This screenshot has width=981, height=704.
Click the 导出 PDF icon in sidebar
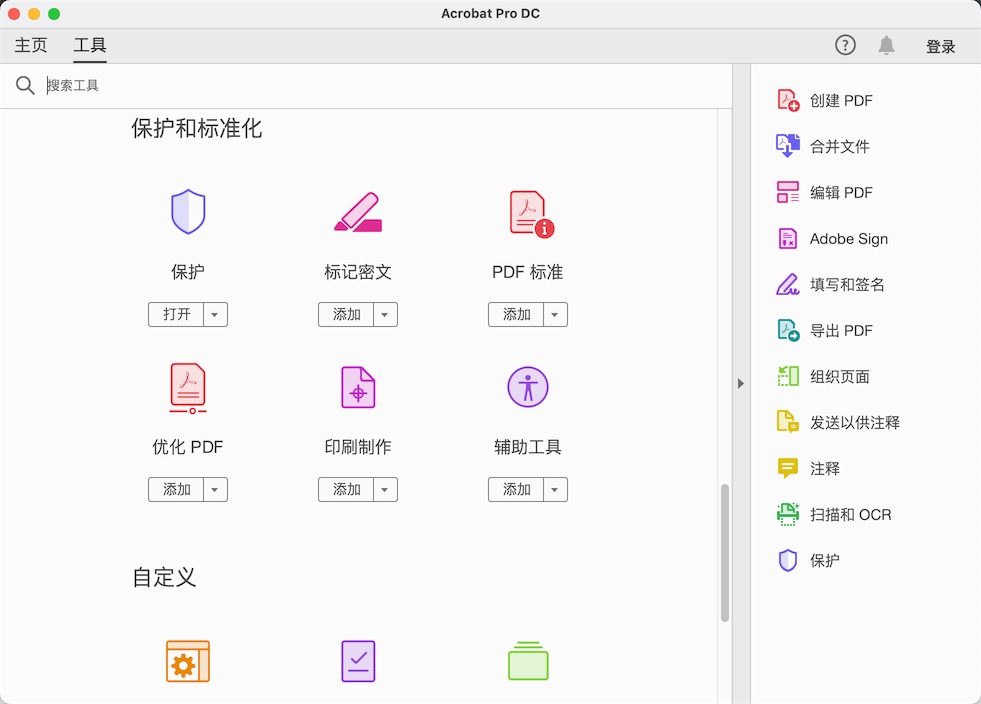click(x=788, y=330)
